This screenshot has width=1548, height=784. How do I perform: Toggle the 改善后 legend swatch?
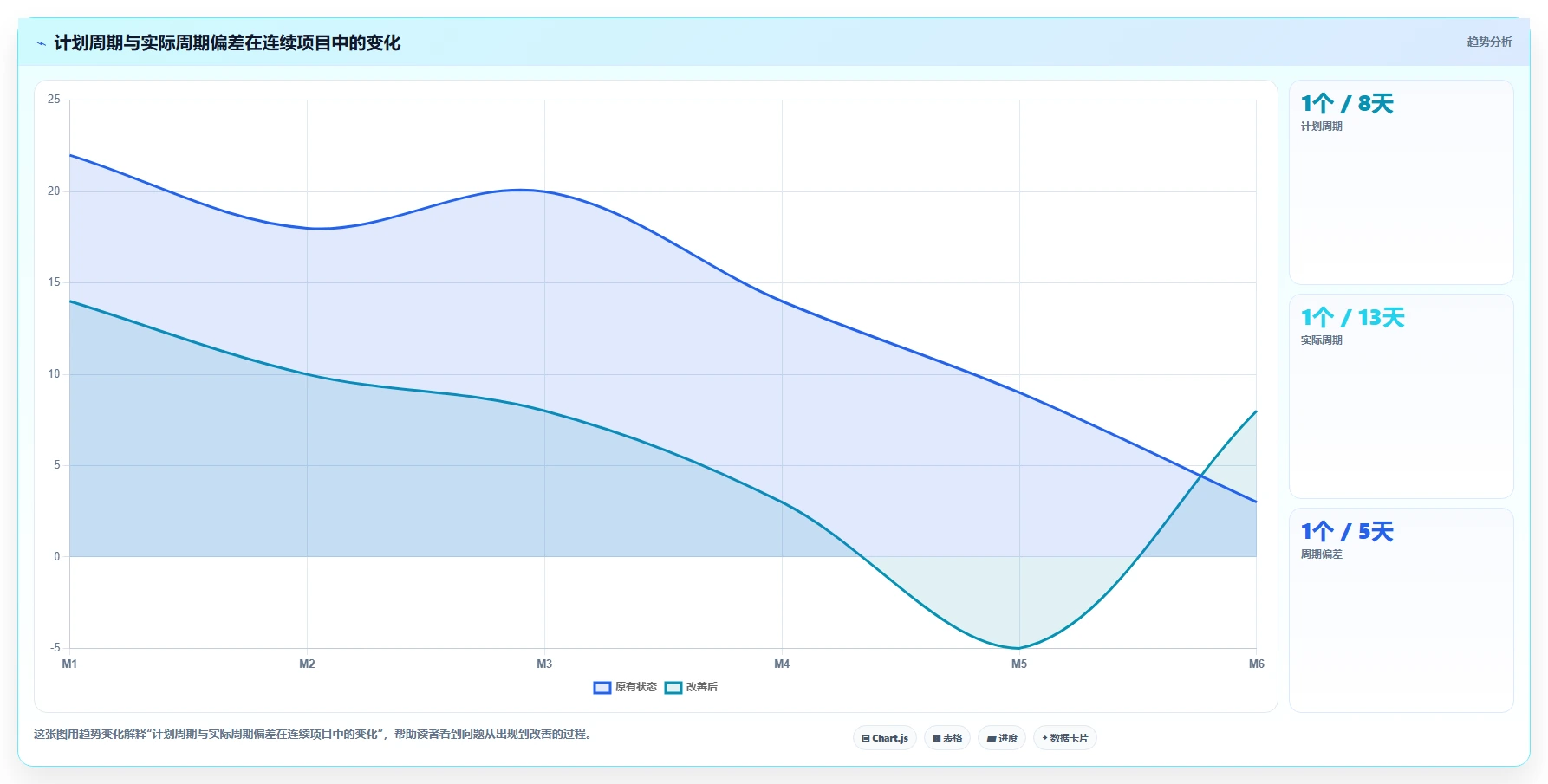[673, 688]
